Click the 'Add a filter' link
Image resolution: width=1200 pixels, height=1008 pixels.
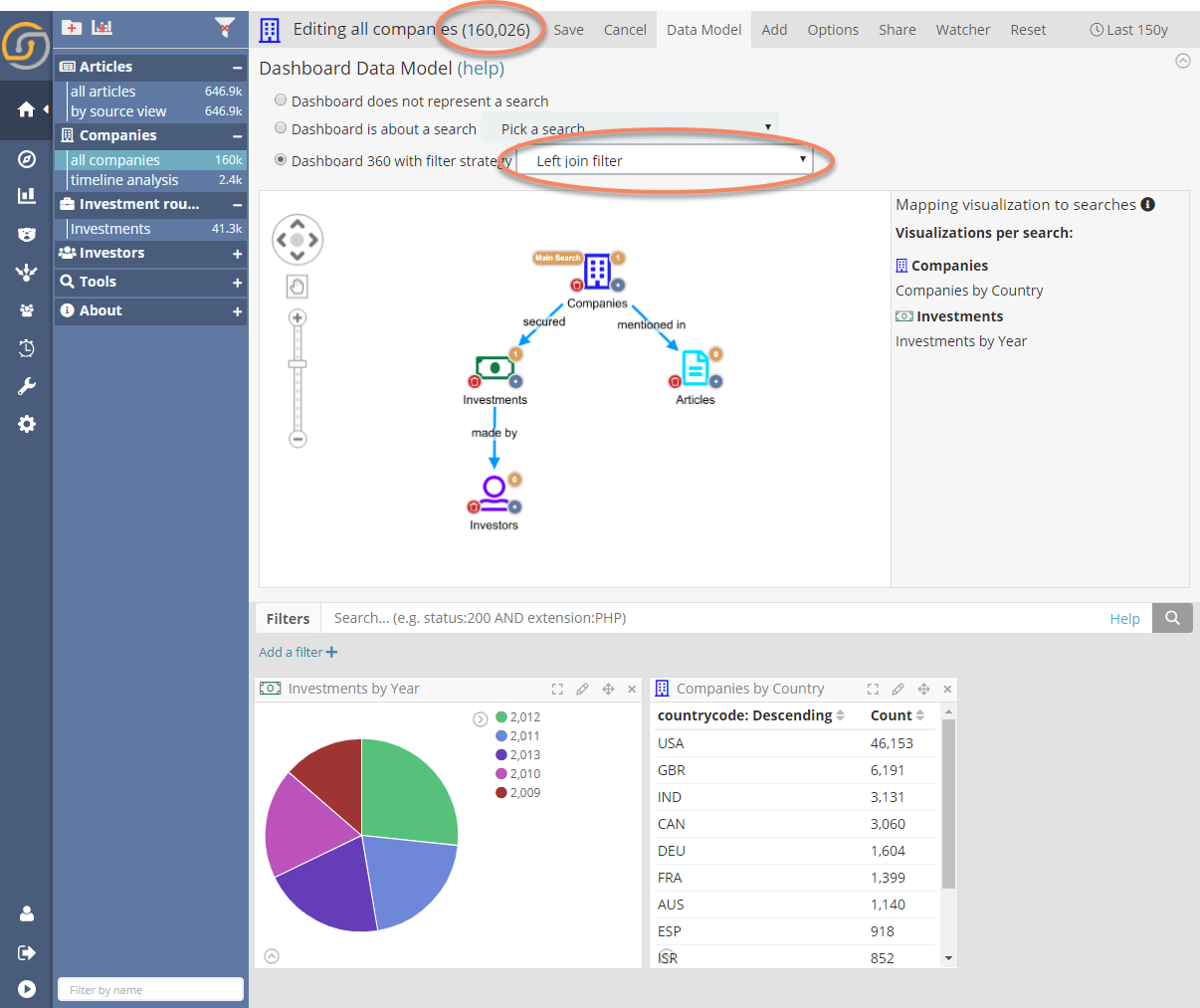coord(298,652)
